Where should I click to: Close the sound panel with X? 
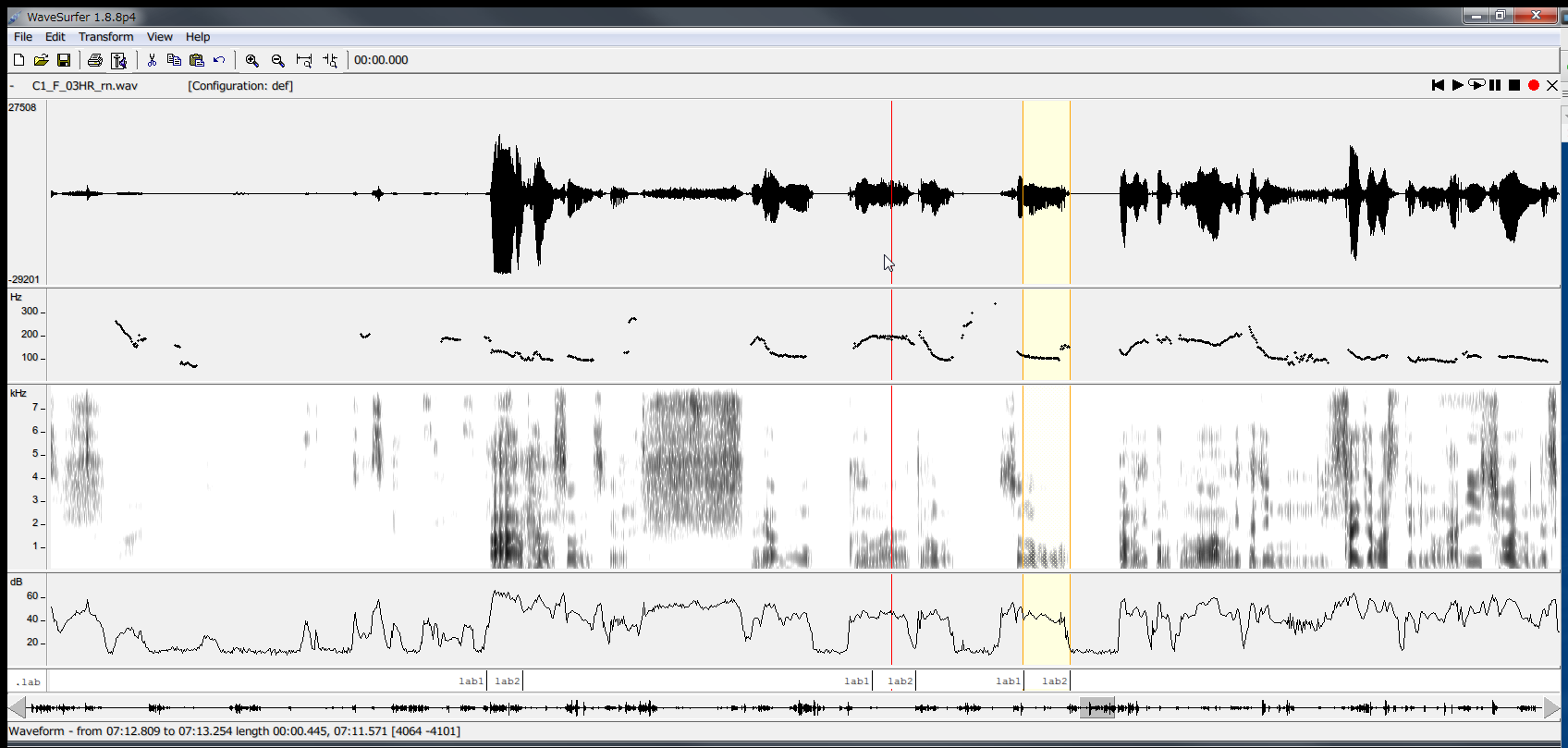click(1552, 85)
